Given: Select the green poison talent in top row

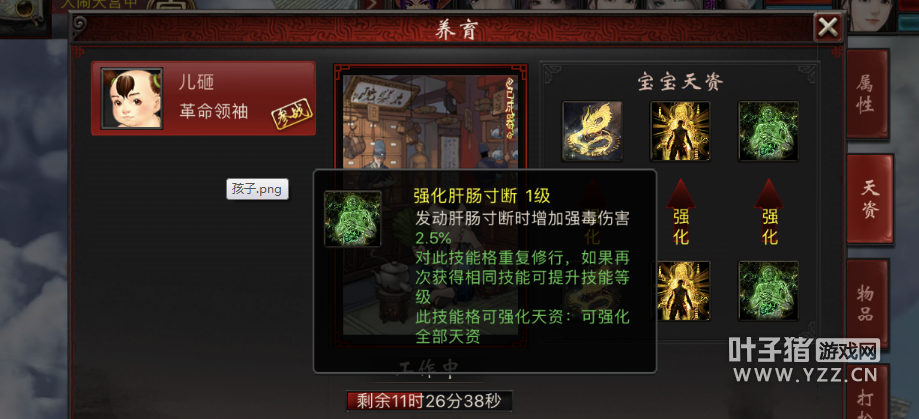Looking at the screenshot, I should click(768, 131).
